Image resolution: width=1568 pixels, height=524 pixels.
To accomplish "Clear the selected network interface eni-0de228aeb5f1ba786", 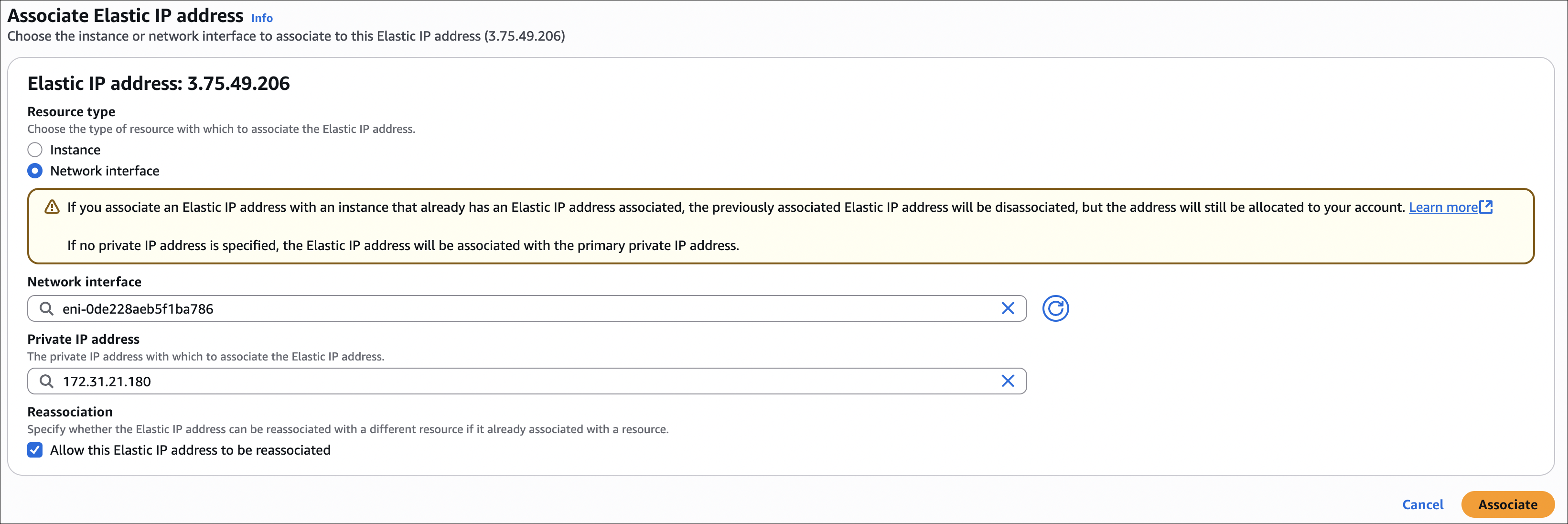I will (1008, 309).
